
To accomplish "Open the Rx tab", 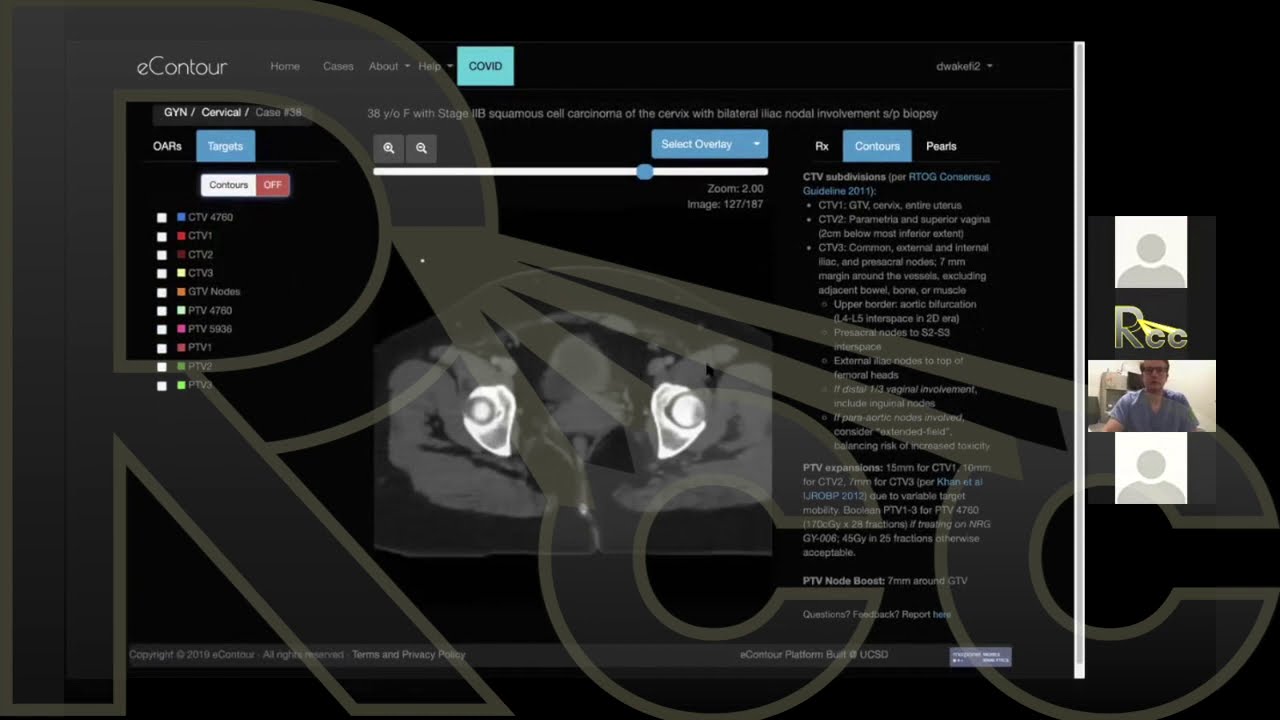I will pos(822,146).
